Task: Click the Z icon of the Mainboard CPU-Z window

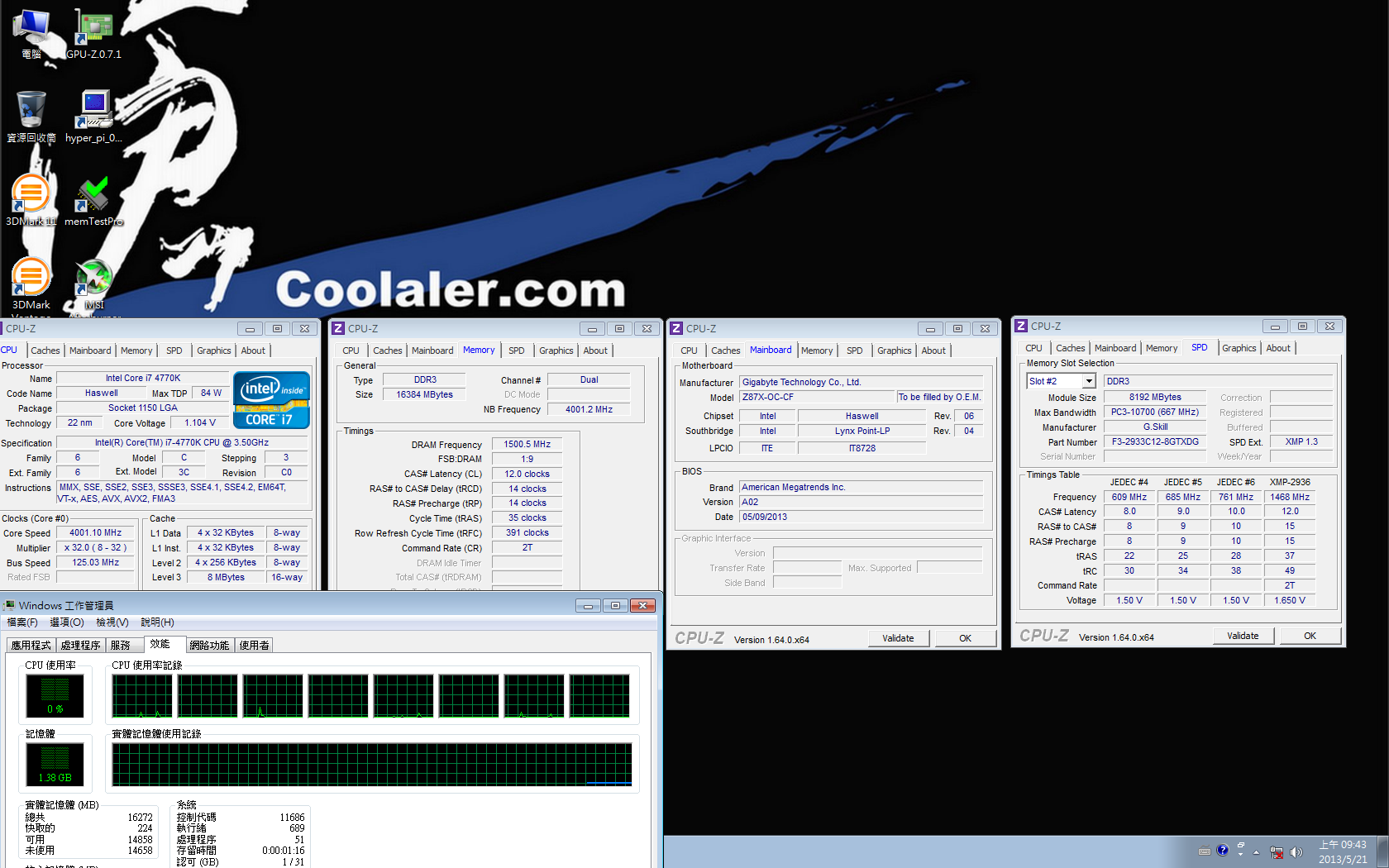Action: [x=676, y=328]
